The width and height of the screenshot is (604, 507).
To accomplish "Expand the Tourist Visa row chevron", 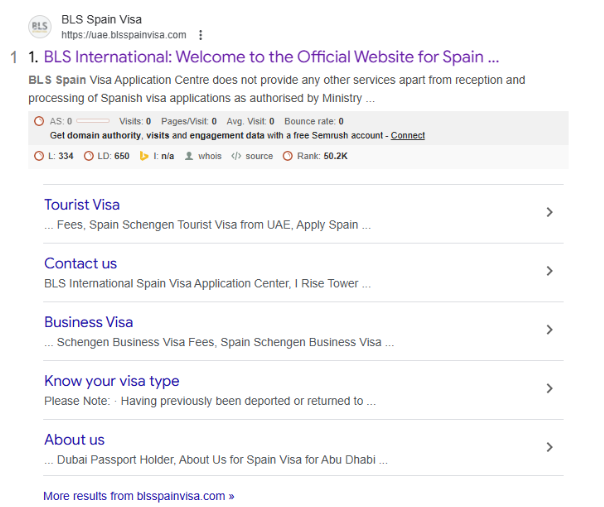I will (550, 212).
